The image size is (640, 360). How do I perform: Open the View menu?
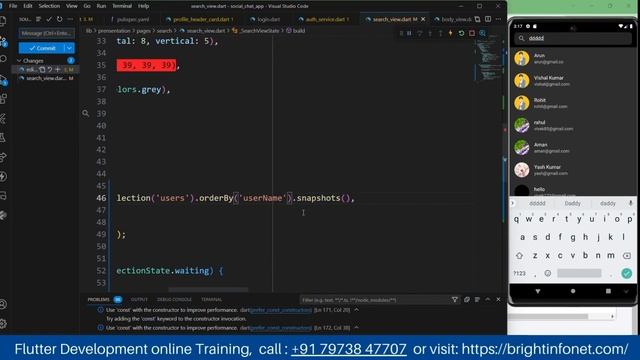71,6
